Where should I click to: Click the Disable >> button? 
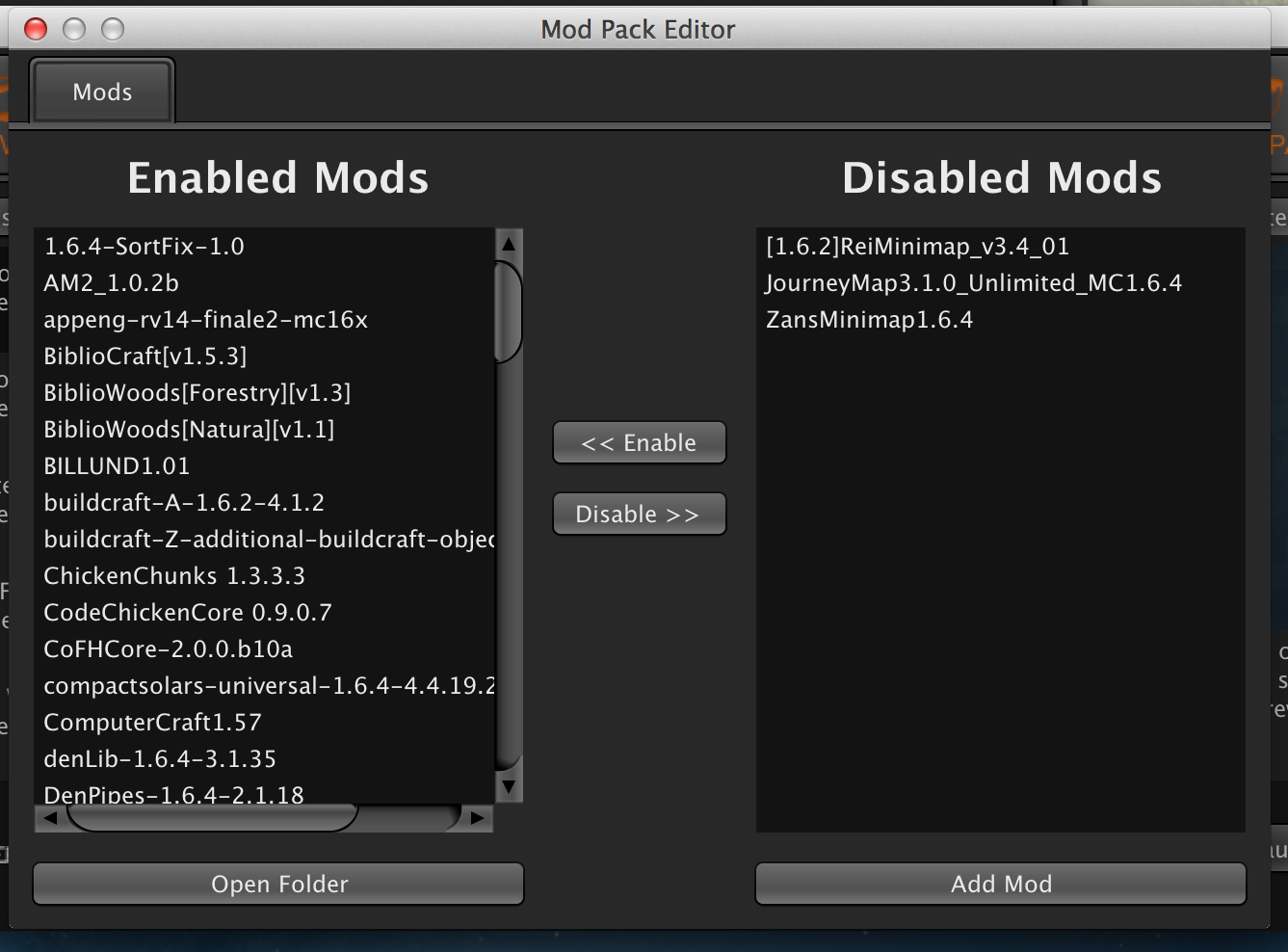point(639,514)
